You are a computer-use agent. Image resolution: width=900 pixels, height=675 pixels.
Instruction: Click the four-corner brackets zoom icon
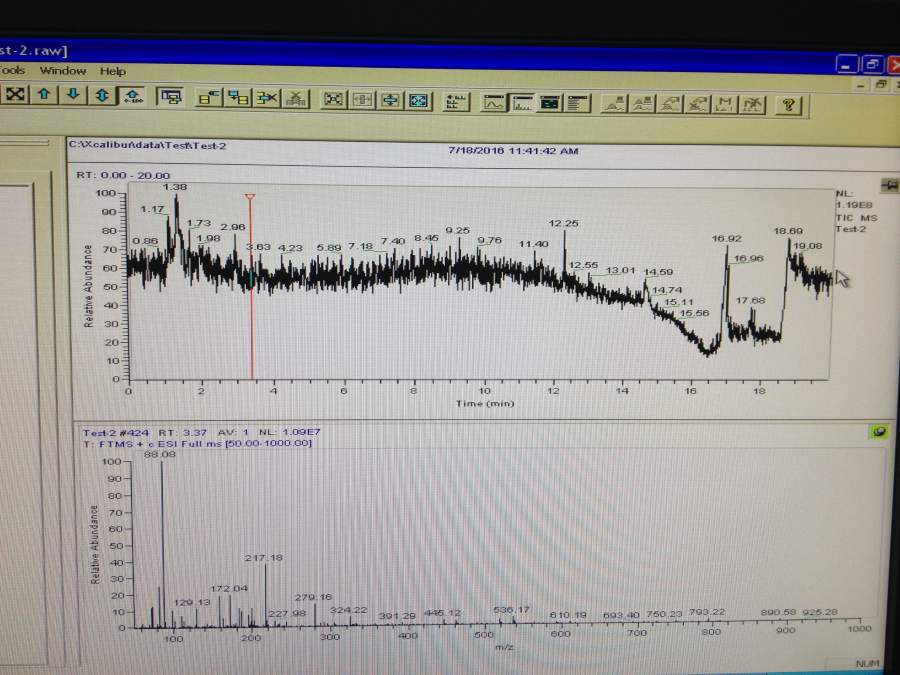(333, 100)
